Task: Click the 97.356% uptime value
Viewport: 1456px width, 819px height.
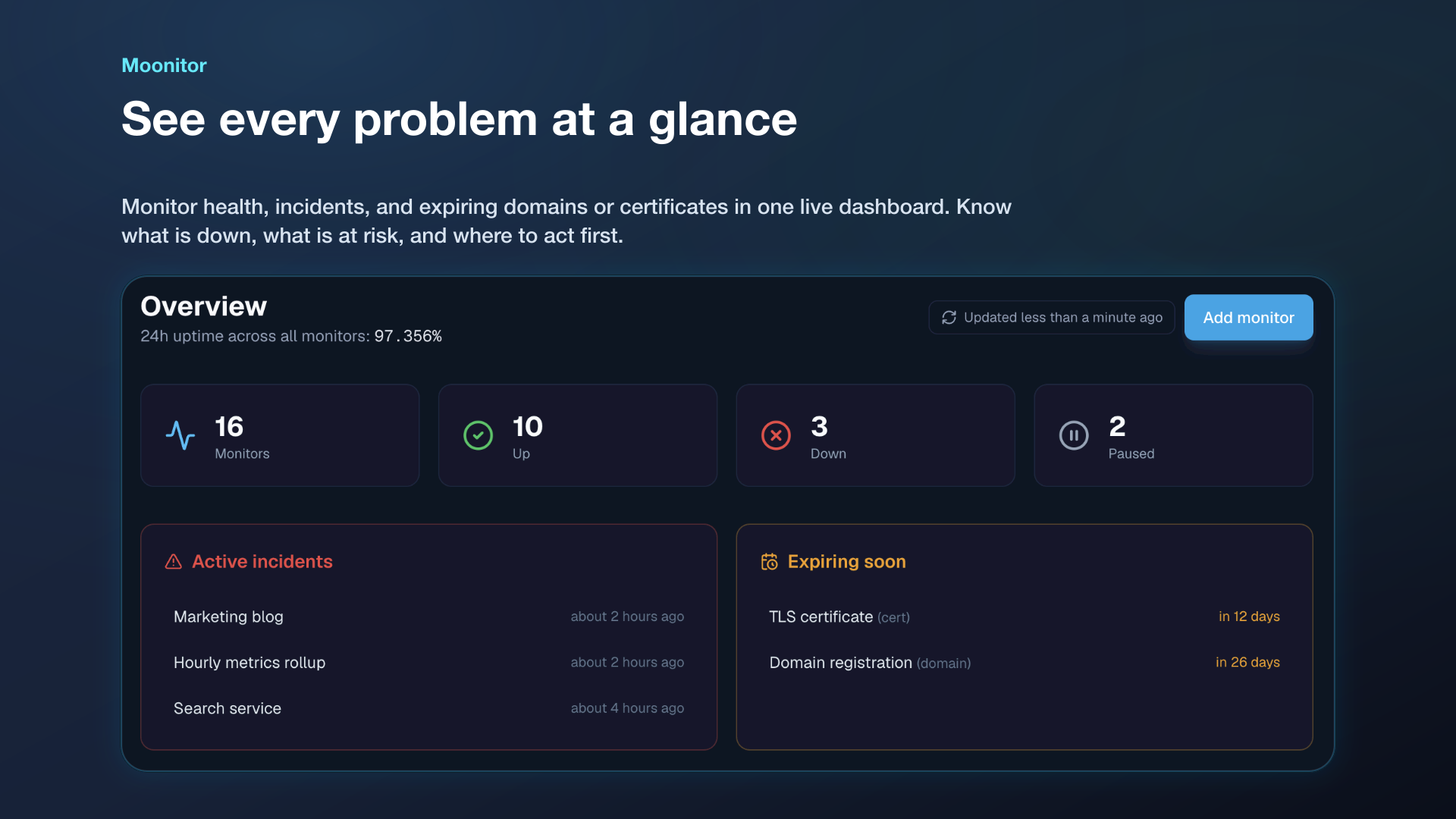Action: pyautogui.click(x=408, y=336)
